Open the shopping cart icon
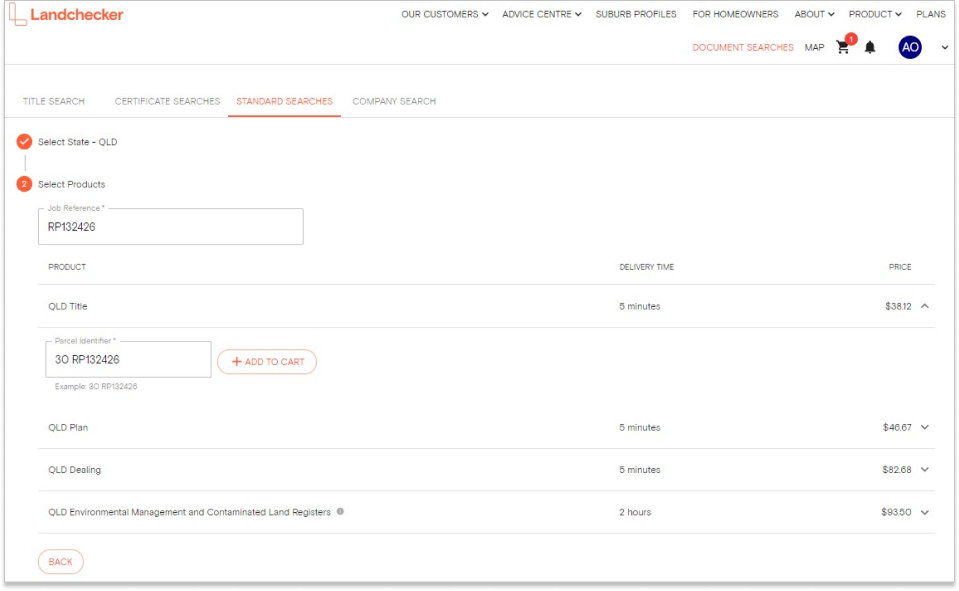This screenshot has height=591, width=959. click(x=843, y=47)
